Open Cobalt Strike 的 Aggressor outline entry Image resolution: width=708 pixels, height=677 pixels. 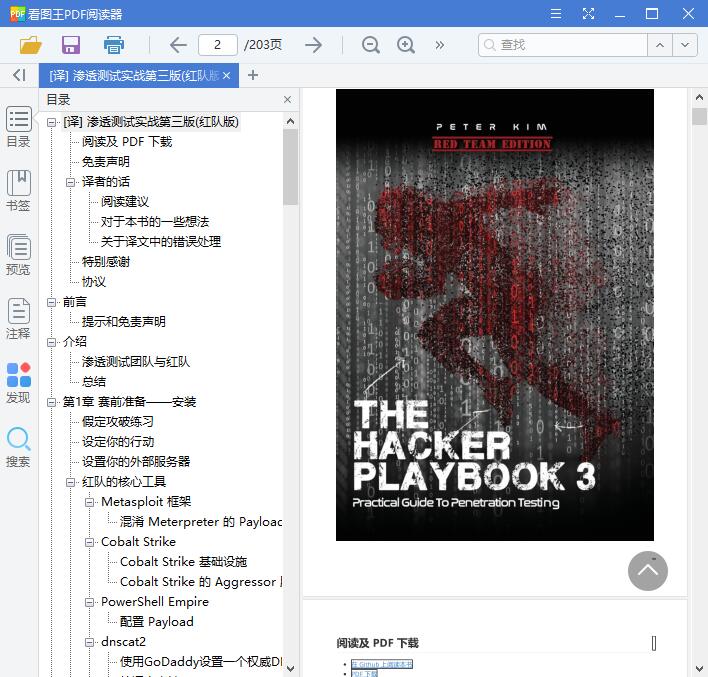(201, 582)
